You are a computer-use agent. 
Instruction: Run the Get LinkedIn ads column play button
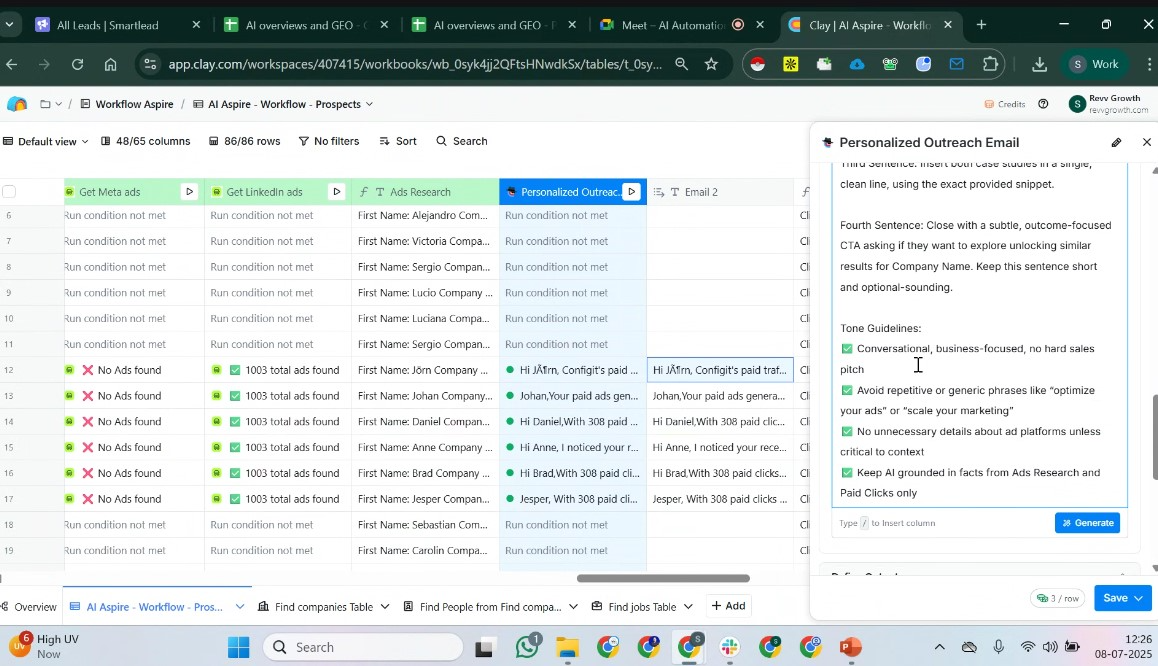coord(336,192)
